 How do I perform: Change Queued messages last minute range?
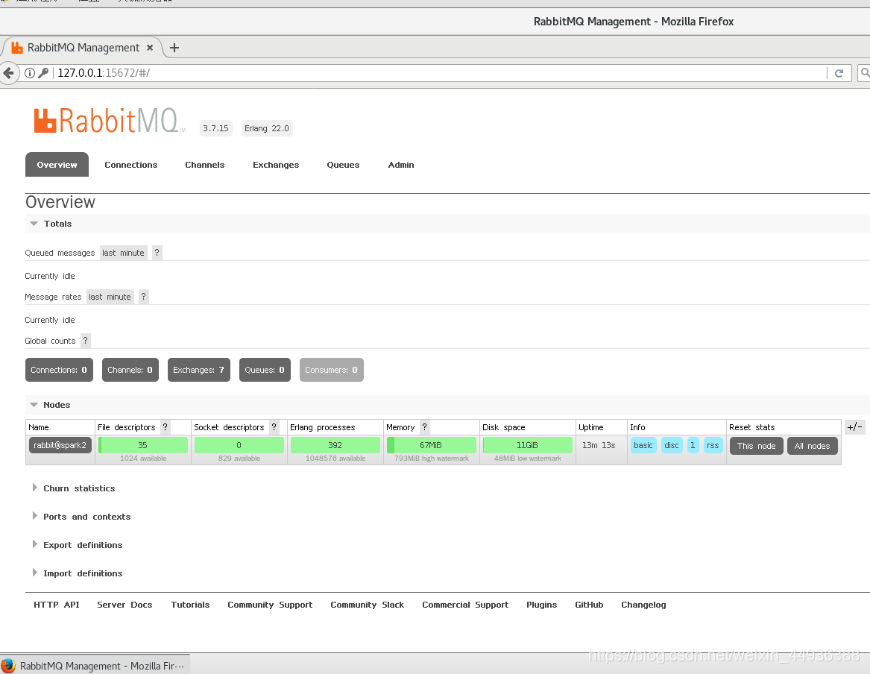124,252
